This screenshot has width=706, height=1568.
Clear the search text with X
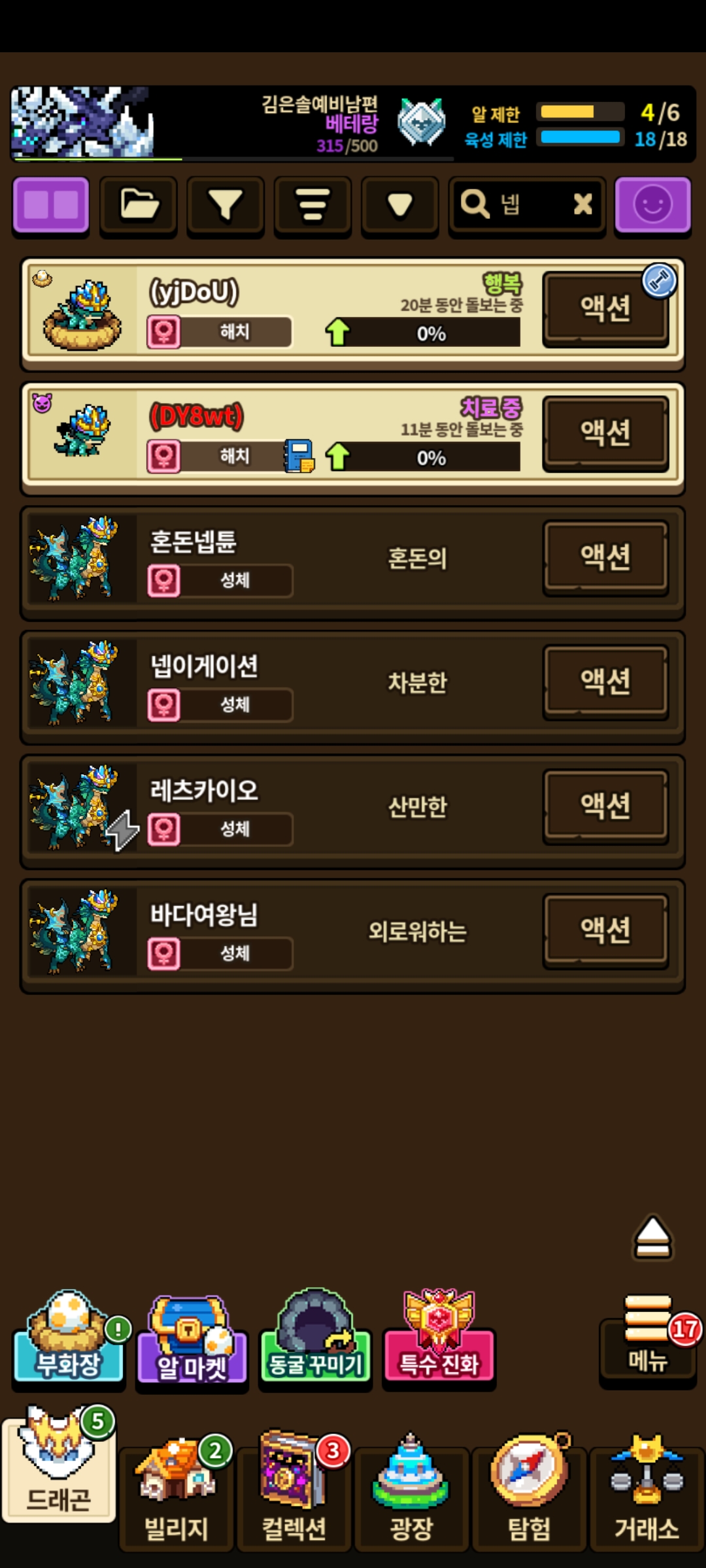[x=582, y=204]
